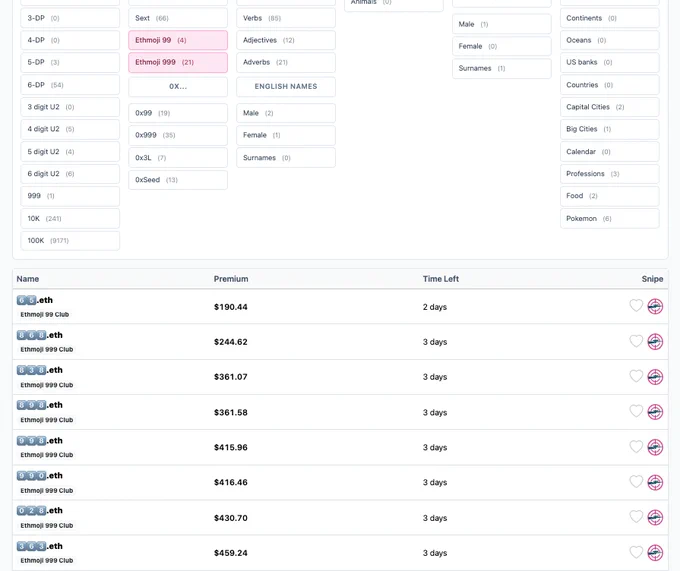The image size is (680, 571).
Task: Snipe the $361.07 premium name
Action: click(655, 377)
